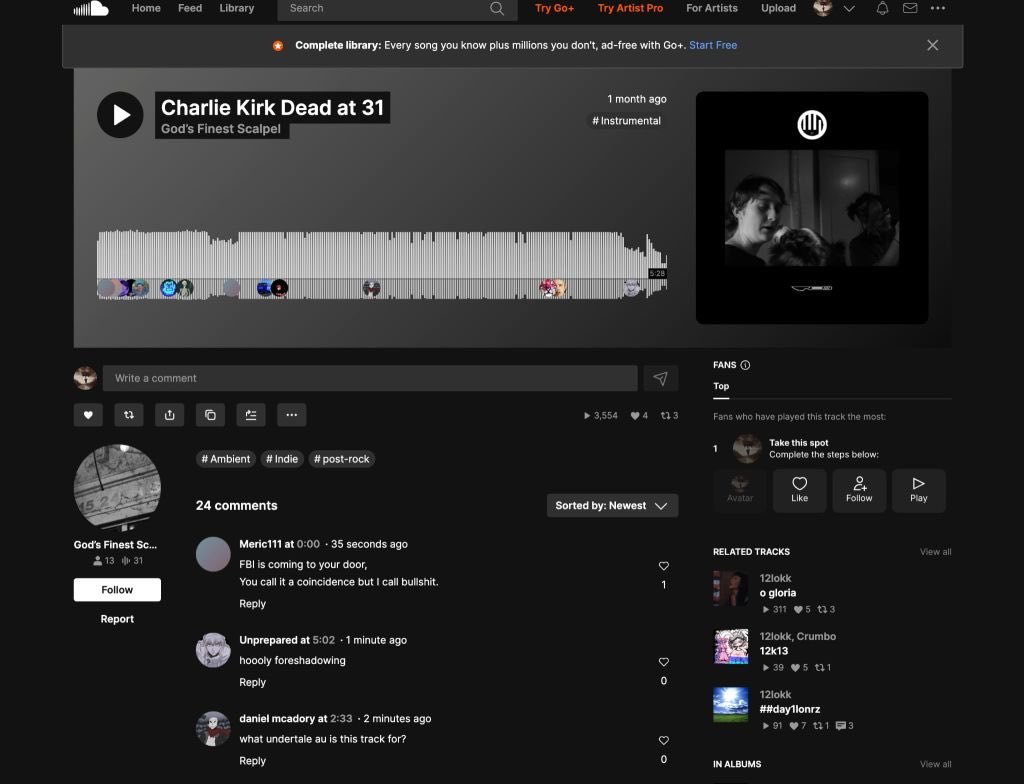Select the Top fans tab
The width and height of the screenshot is (1024, 784).
click(721, 386)
